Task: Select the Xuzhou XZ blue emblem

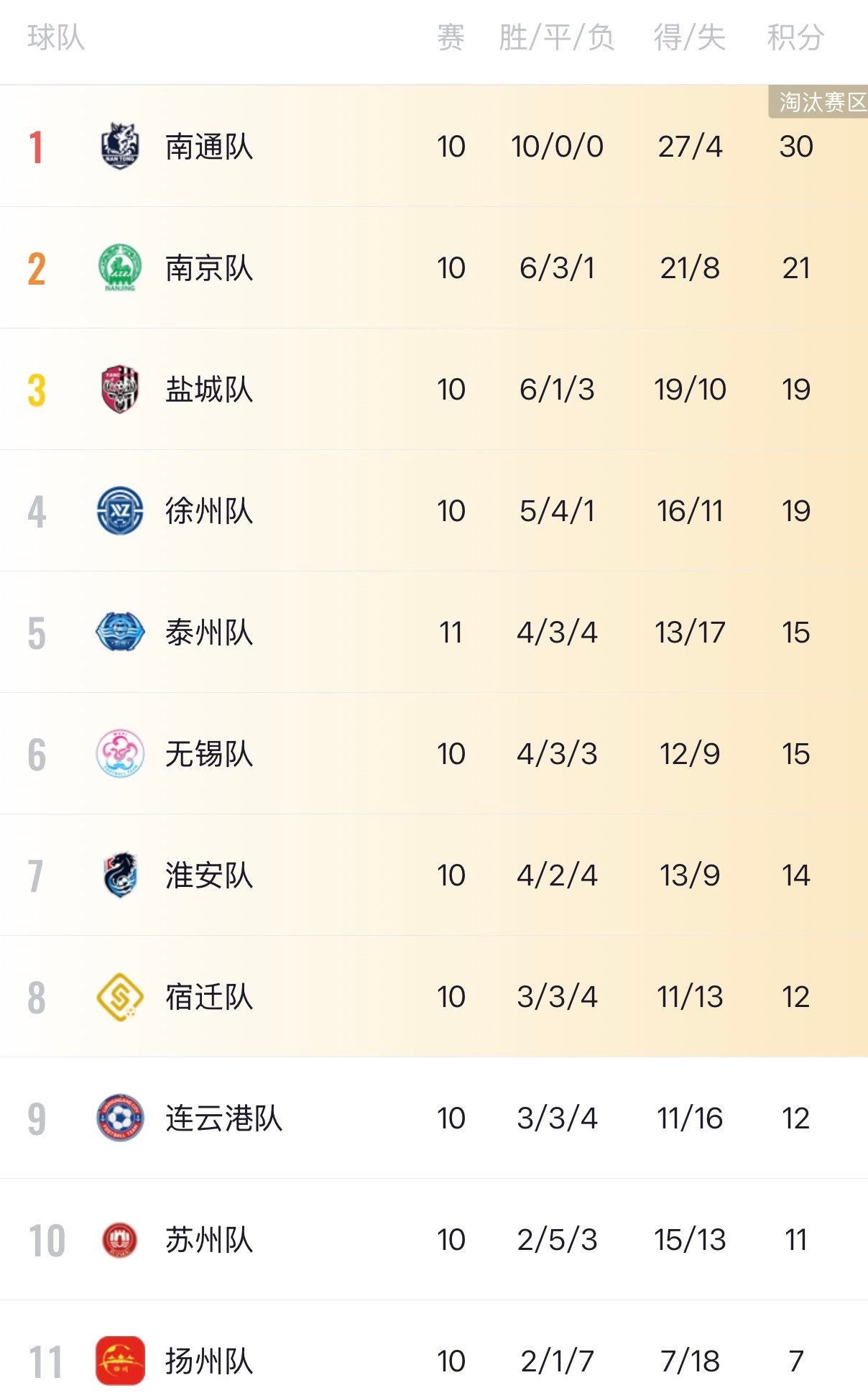Action: (120, 510)
